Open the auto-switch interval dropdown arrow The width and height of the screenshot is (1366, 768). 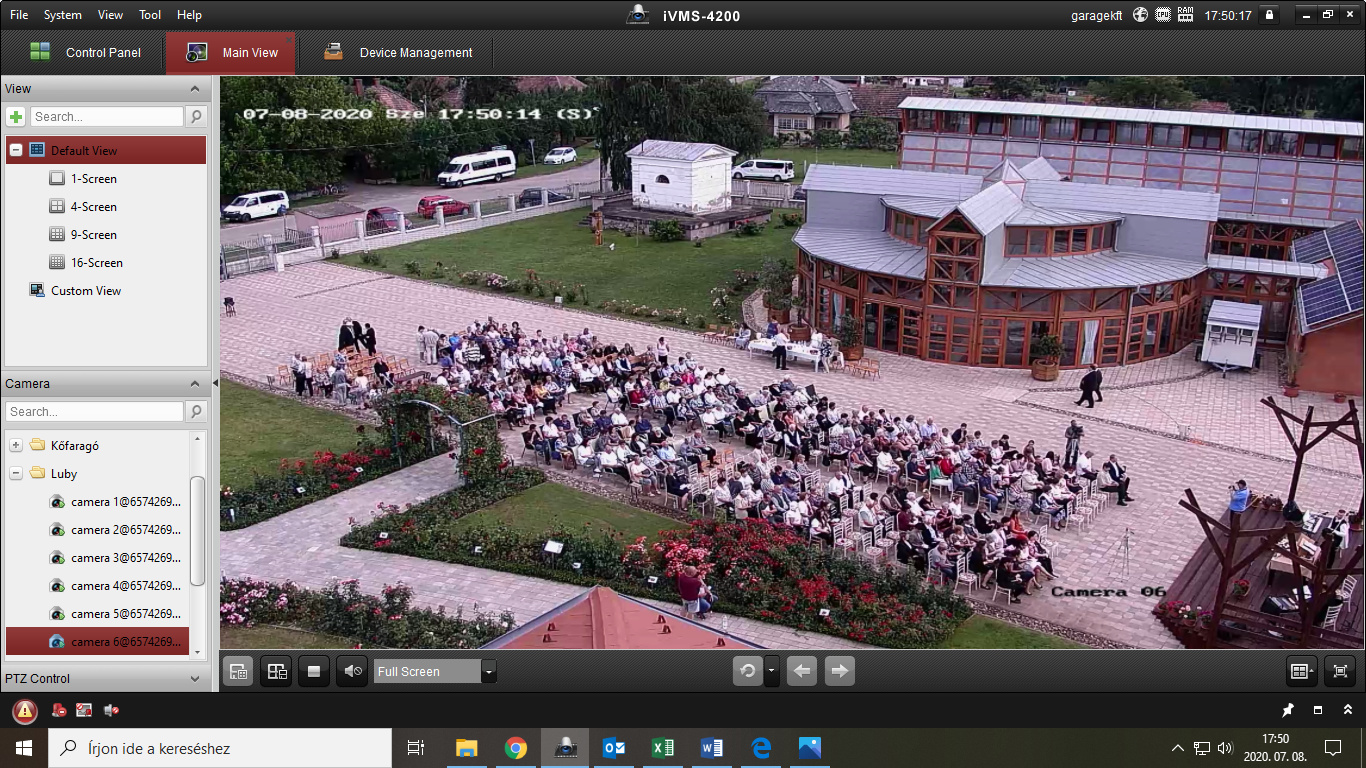pyautogui.click(x=771, y=671)
